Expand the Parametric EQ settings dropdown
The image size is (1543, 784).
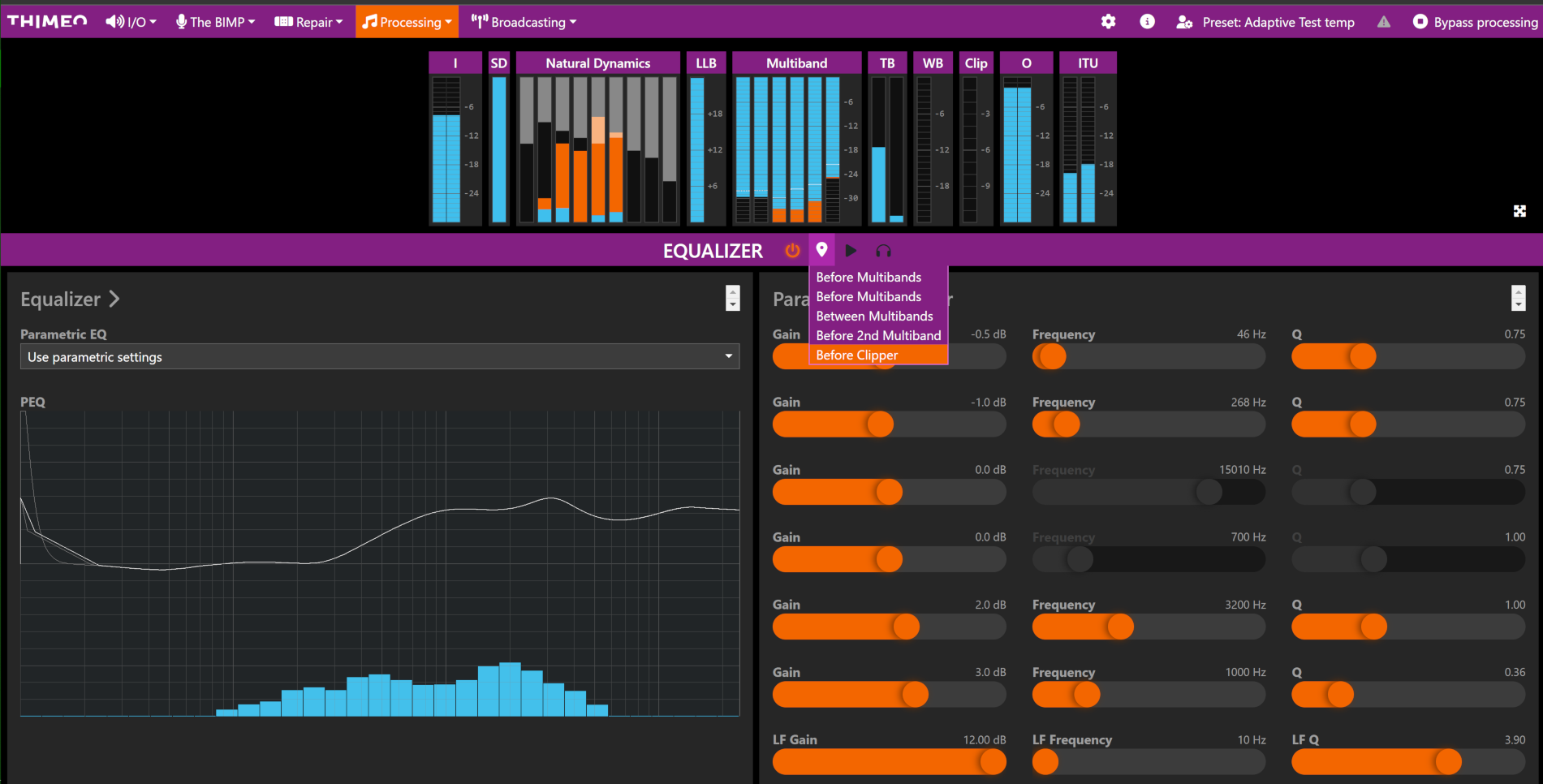pyautogui.click(x=379, y=357)
